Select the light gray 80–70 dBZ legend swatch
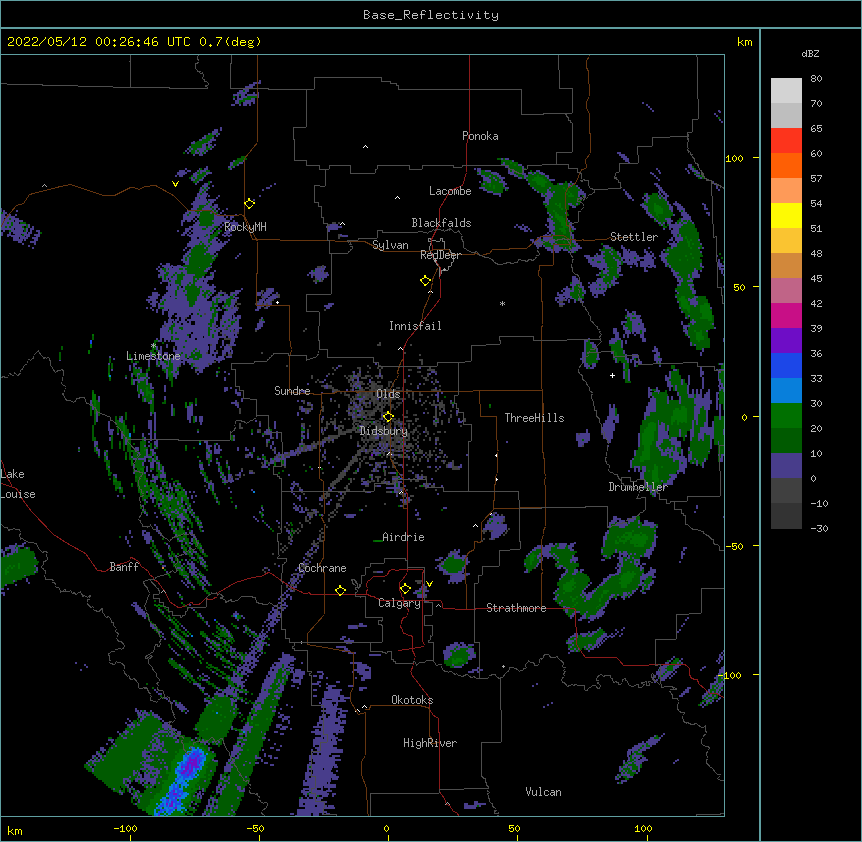 click(786, 91)
